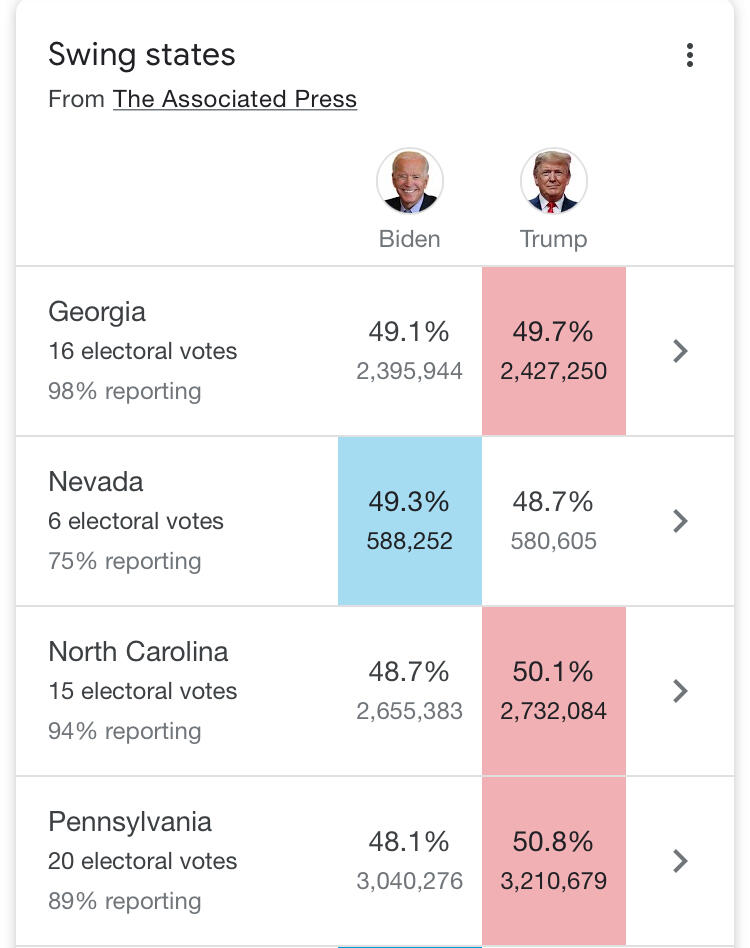Click the Swing states heading
This screenshot has height=948, width=750.
point(142,55)
